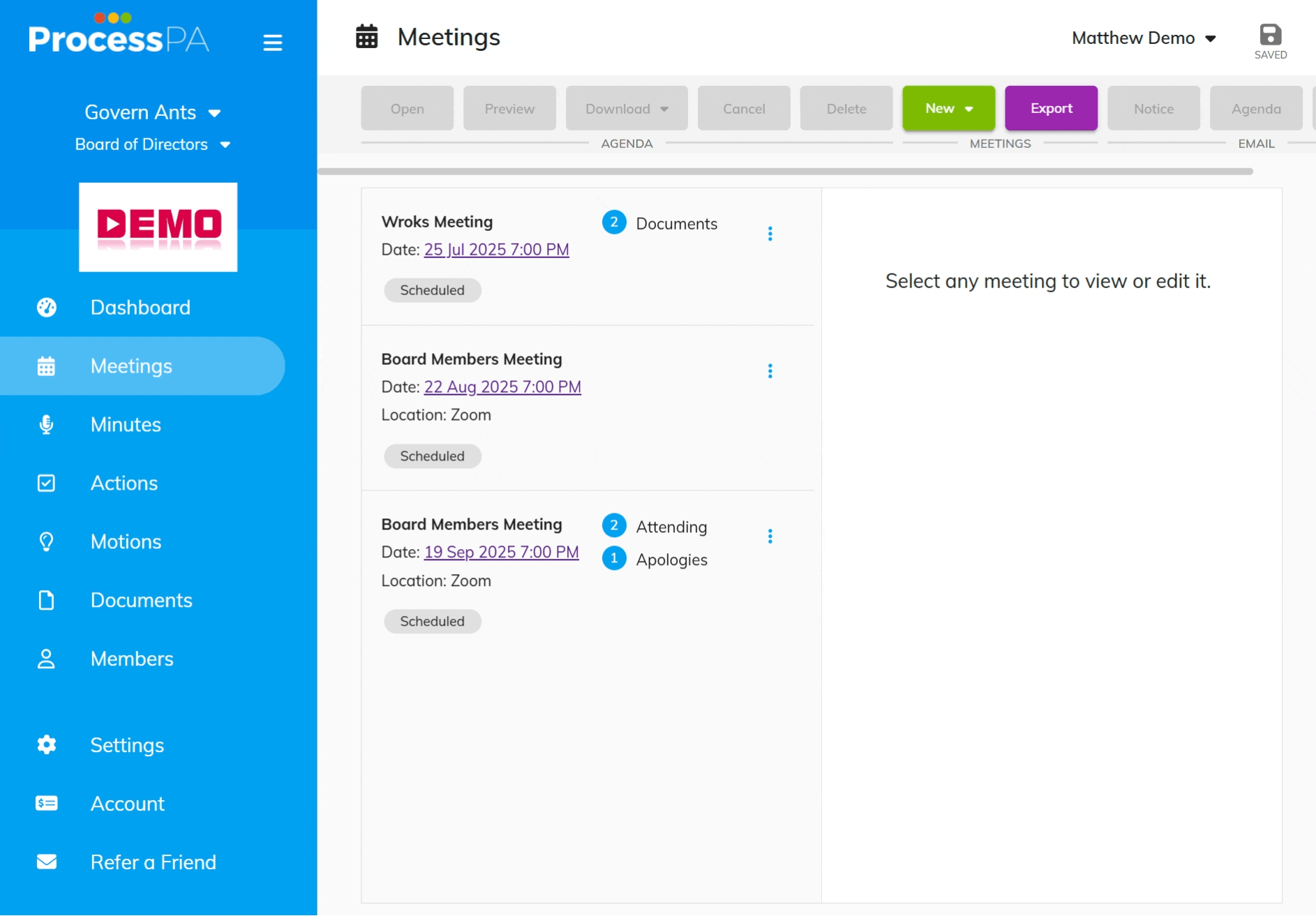Click the Motions lightbulb icon

[x=46, y=542]
